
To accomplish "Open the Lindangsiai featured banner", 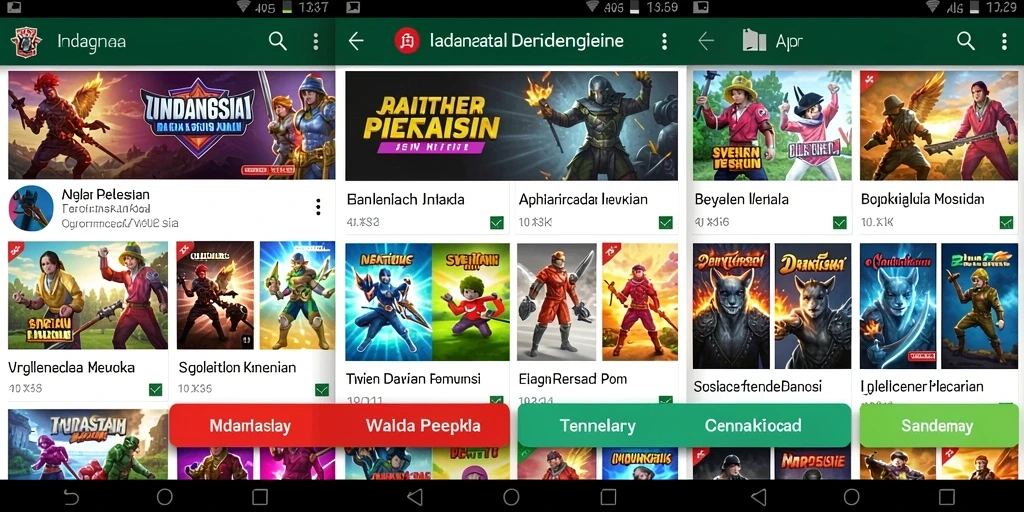I will pos(171,125).
